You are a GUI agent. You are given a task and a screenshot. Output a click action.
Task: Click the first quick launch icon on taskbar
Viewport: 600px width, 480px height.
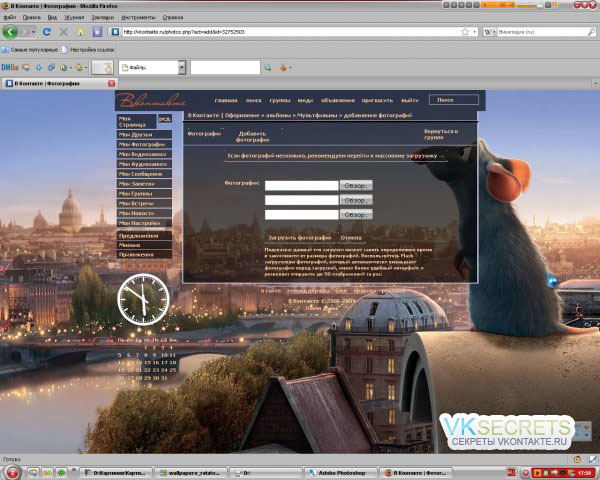click(x=34, y=473)
